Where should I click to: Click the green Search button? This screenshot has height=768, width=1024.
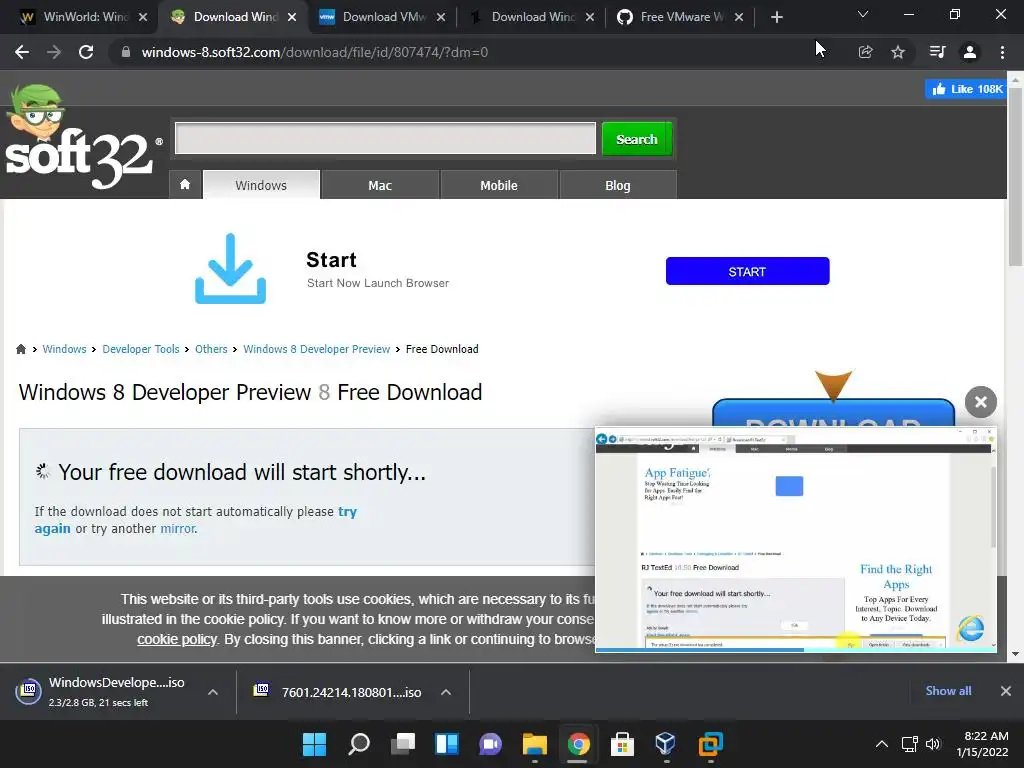click(637, 138)
